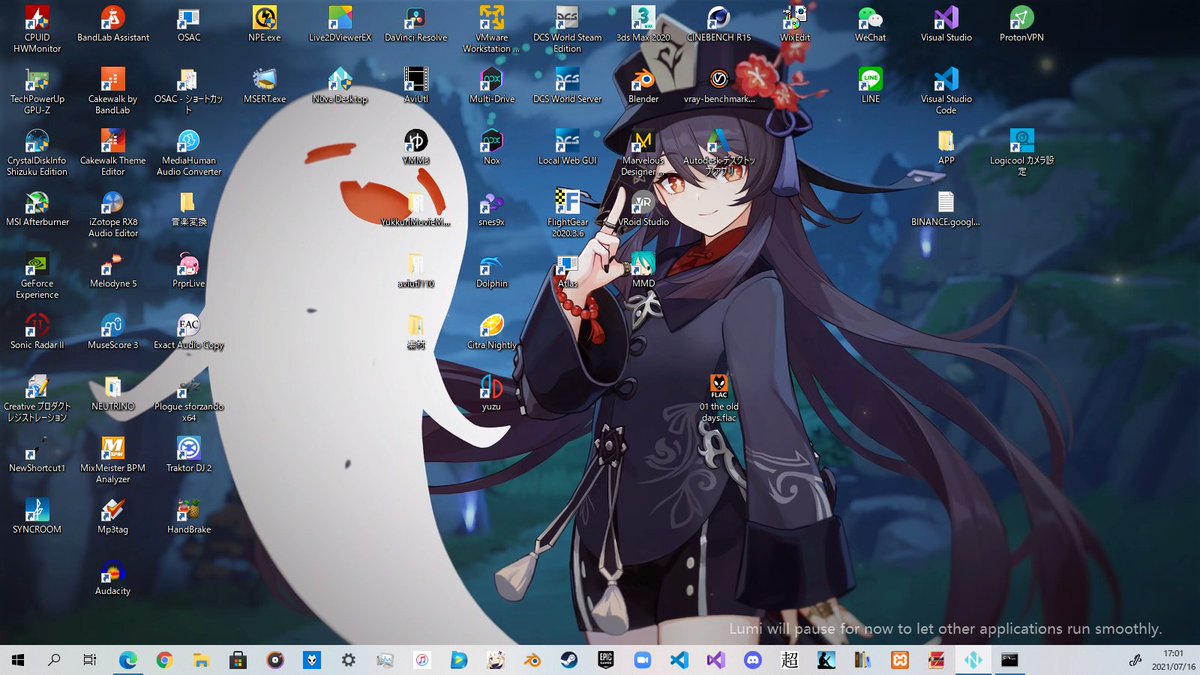Screen dimensions: 1200x675
Task: Open taskbar Search magnifier
Action: (55, 660)
